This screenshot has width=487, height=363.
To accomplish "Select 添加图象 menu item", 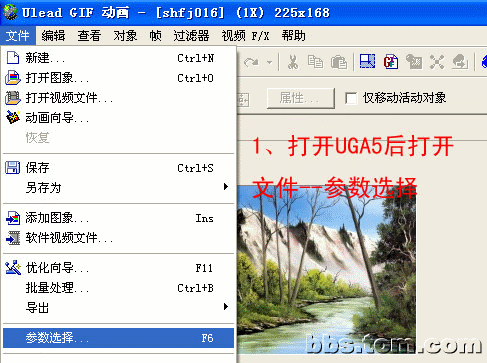I will coord(118,218).
